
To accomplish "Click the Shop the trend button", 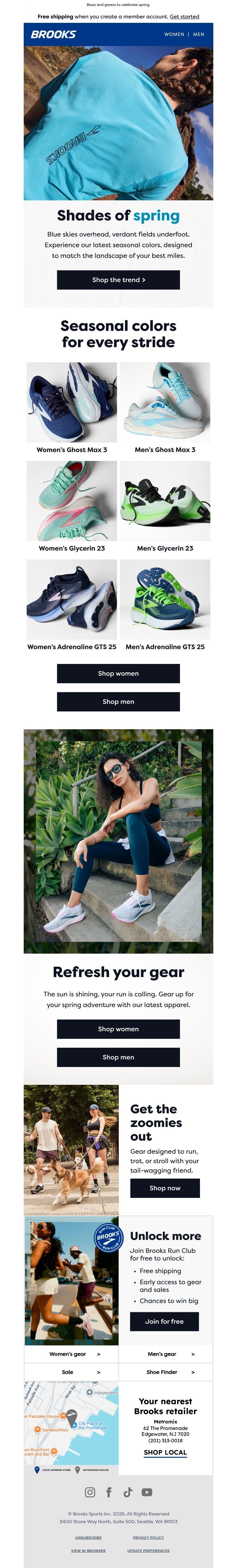I will (118, 280).
